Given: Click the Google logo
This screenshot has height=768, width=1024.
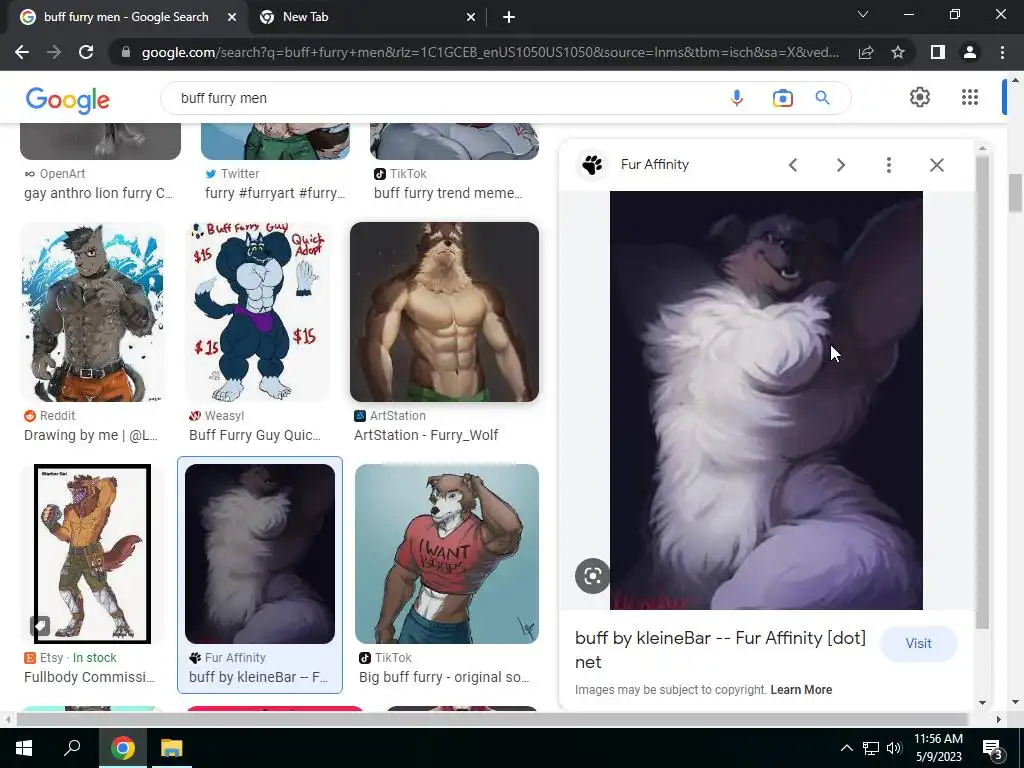Looking at the screenshot, I should point(67,99).
